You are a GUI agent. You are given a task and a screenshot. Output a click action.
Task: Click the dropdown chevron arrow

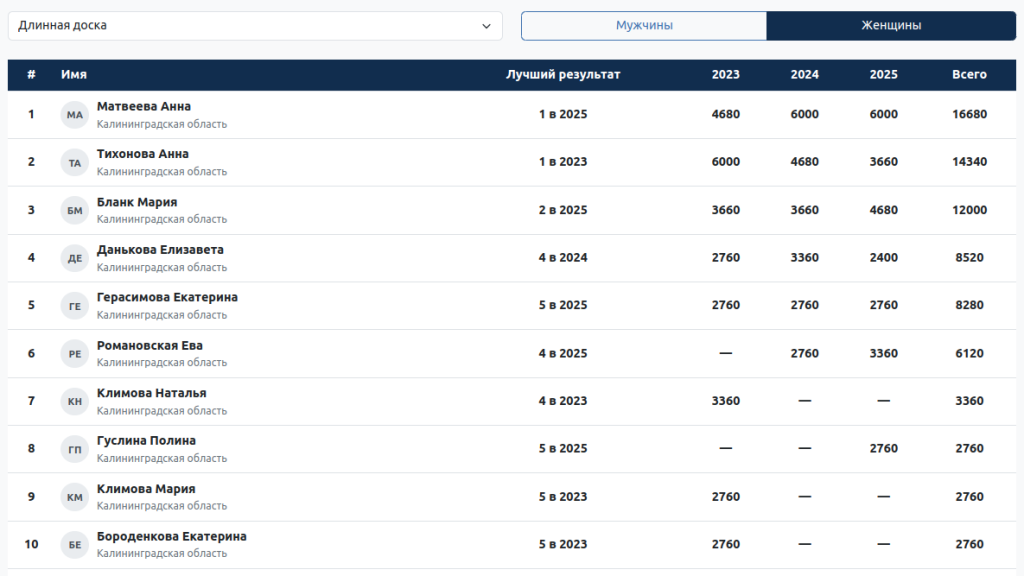(487, 26)
